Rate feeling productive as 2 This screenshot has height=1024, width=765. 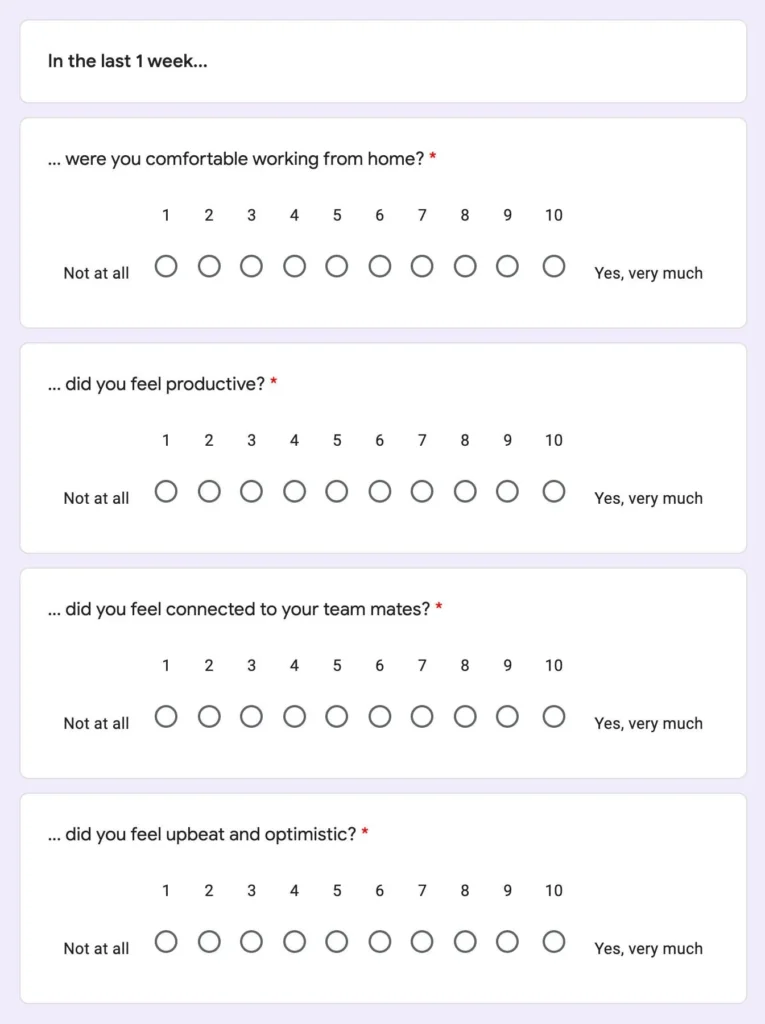click(209, 492)
